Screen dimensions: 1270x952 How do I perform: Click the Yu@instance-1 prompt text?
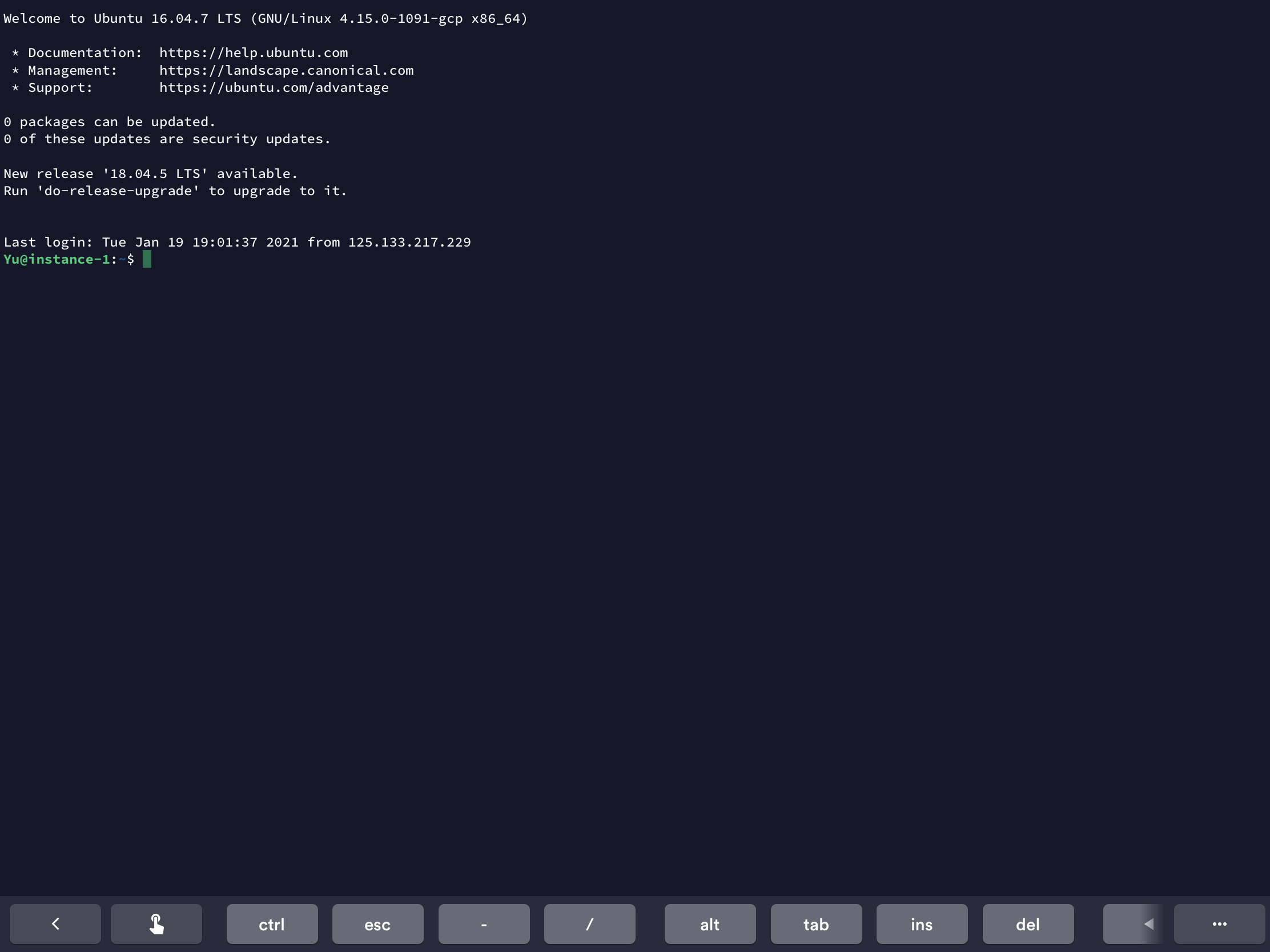tap(57, 259)
